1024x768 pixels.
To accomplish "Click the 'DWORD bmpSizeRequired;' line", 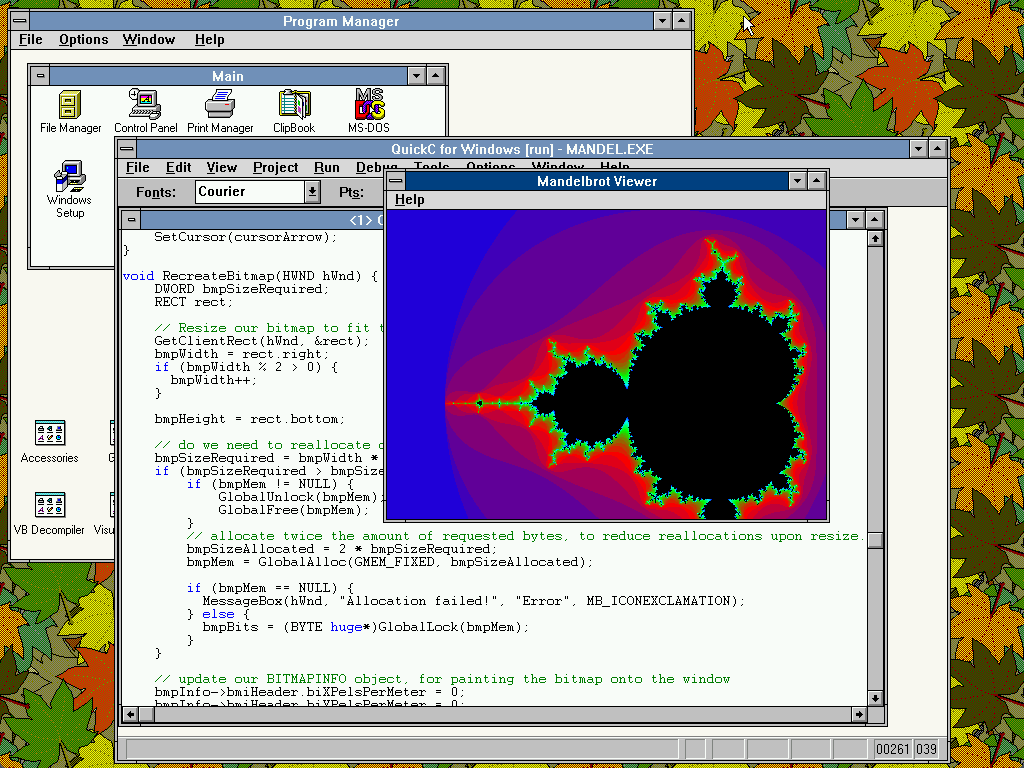I will point(242,289).
